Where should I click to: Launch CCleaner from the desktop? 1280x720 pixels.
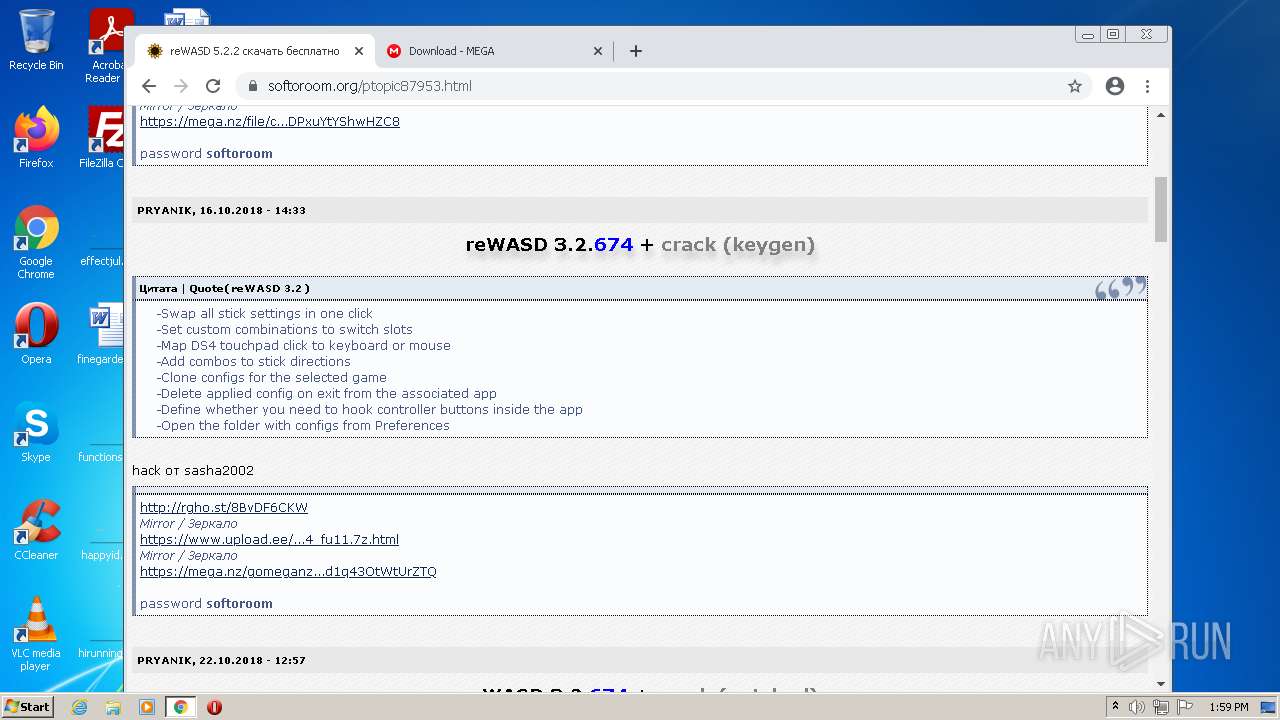(36, 529)
